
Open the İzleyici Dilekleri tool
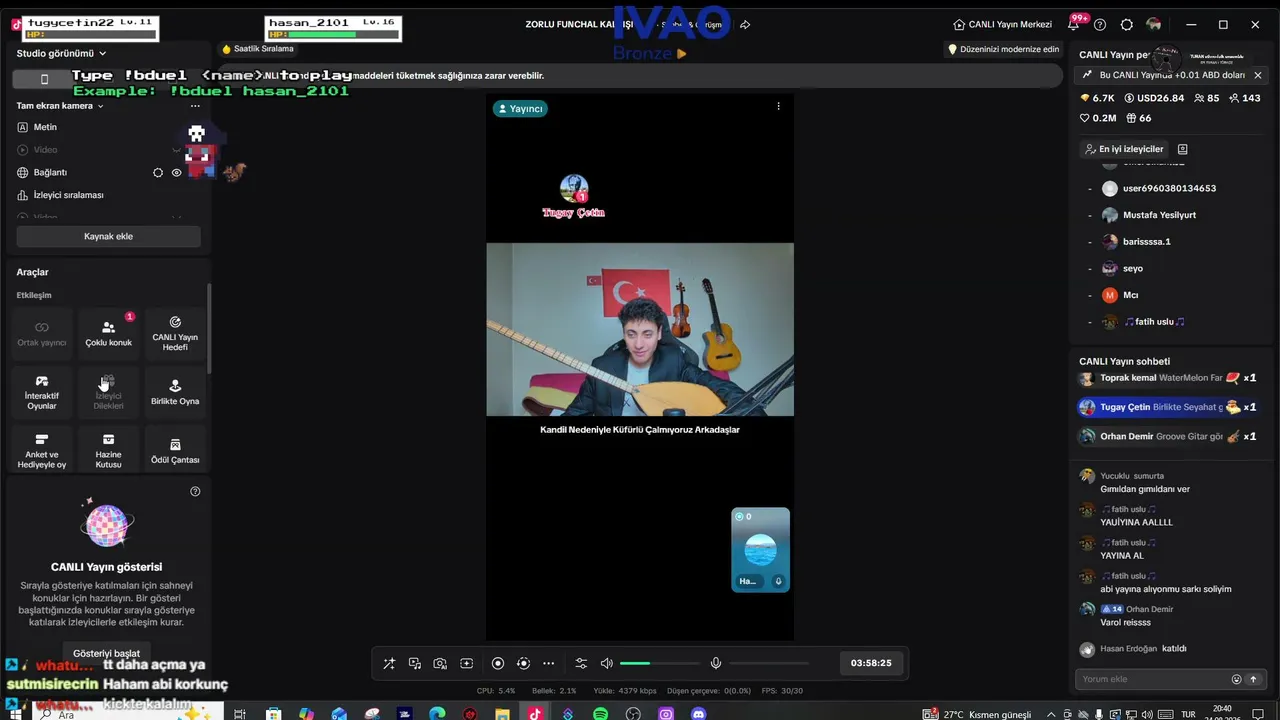108,392
